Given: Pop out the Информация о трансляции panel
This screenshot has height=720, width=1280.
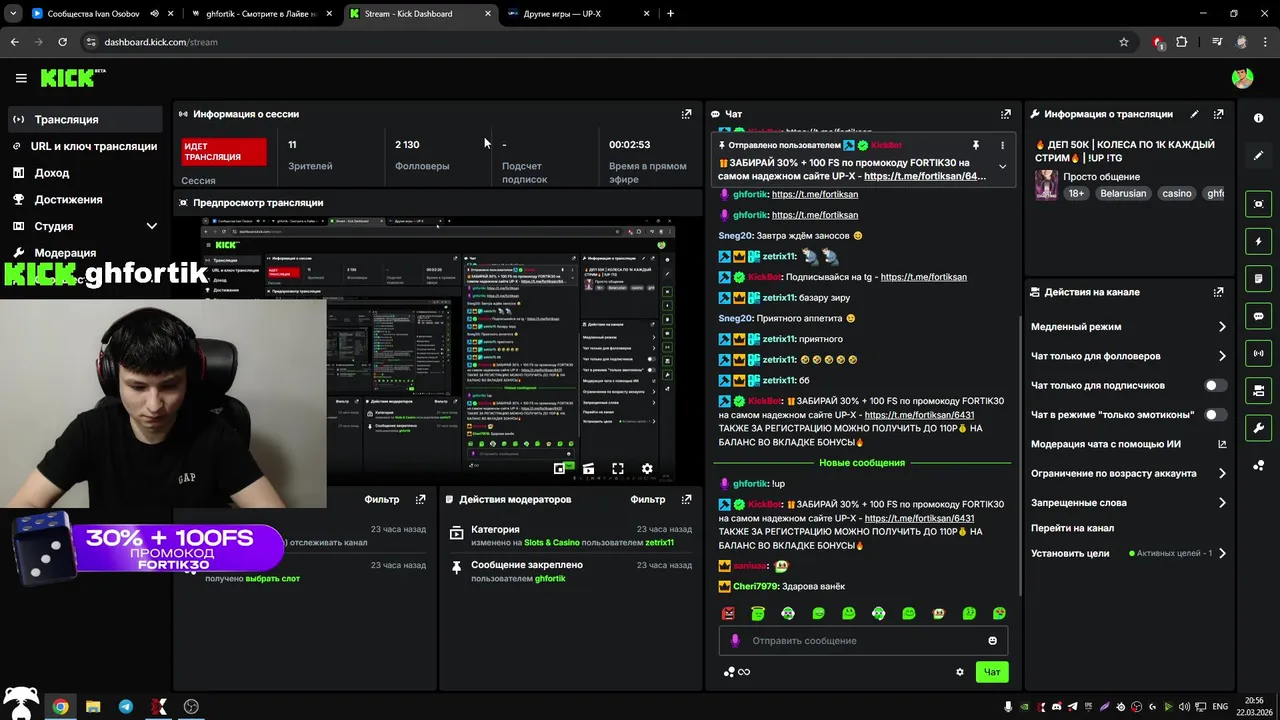Looking at the screenshot, I should [1218, 114].
